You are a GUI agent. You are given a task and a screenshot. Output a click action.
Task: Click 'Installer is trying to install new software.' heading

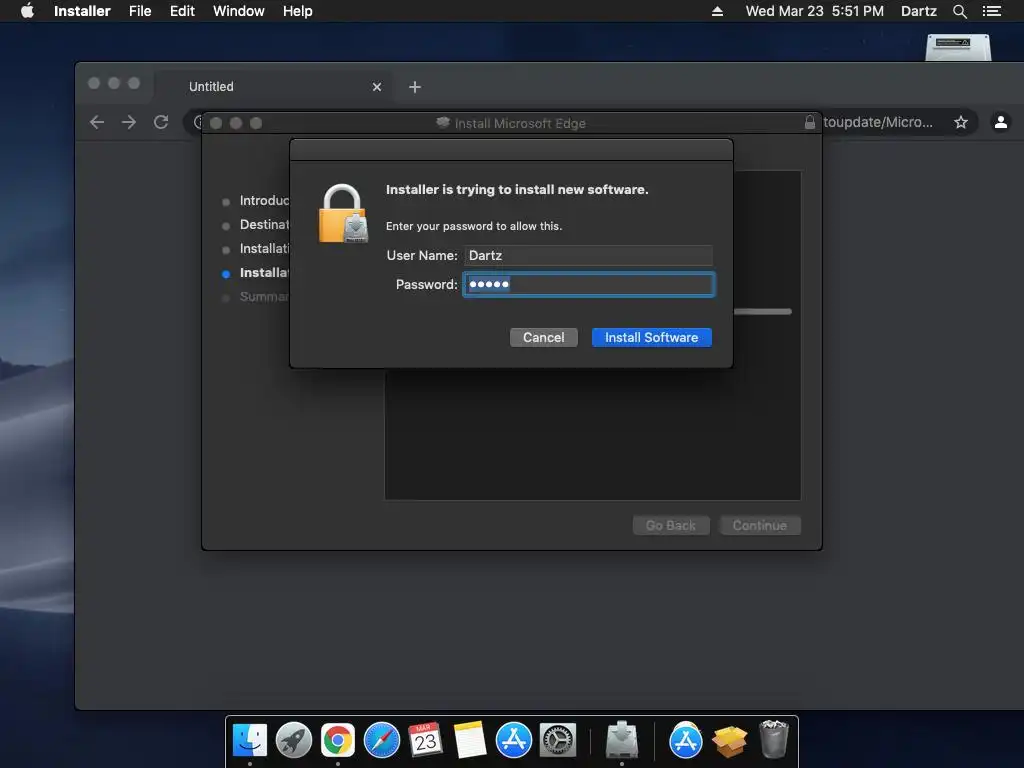[x=517, y=189]
